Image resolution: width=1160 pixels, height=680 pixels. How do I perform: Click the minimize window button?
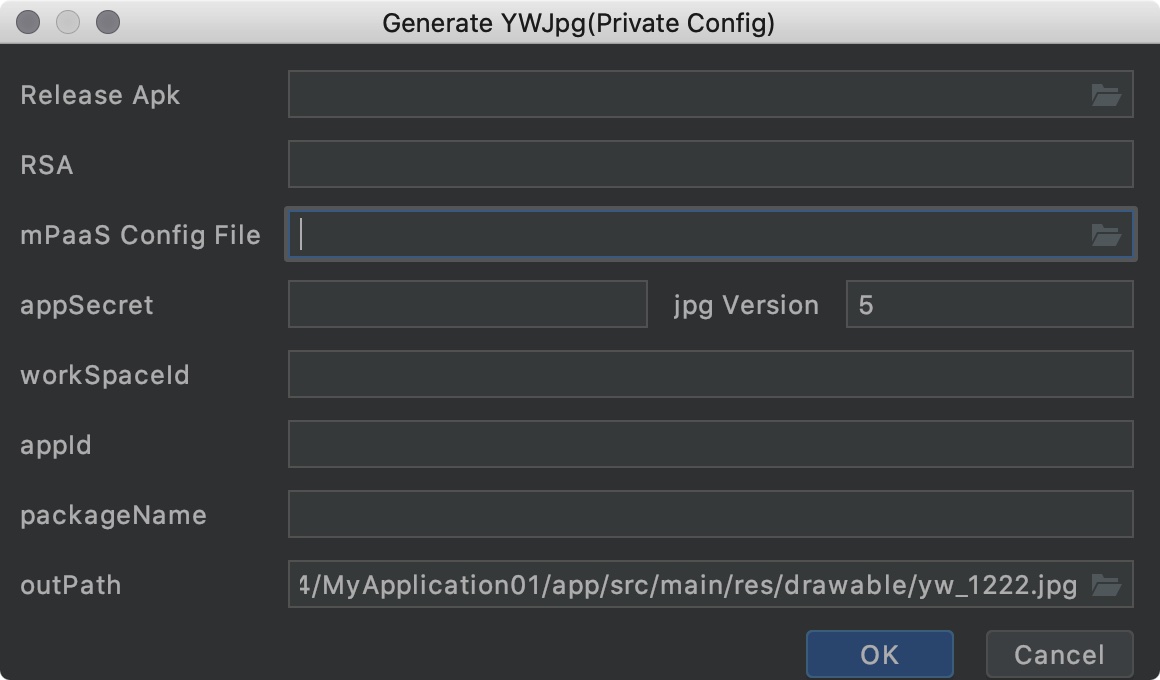(x=68, y=22)
